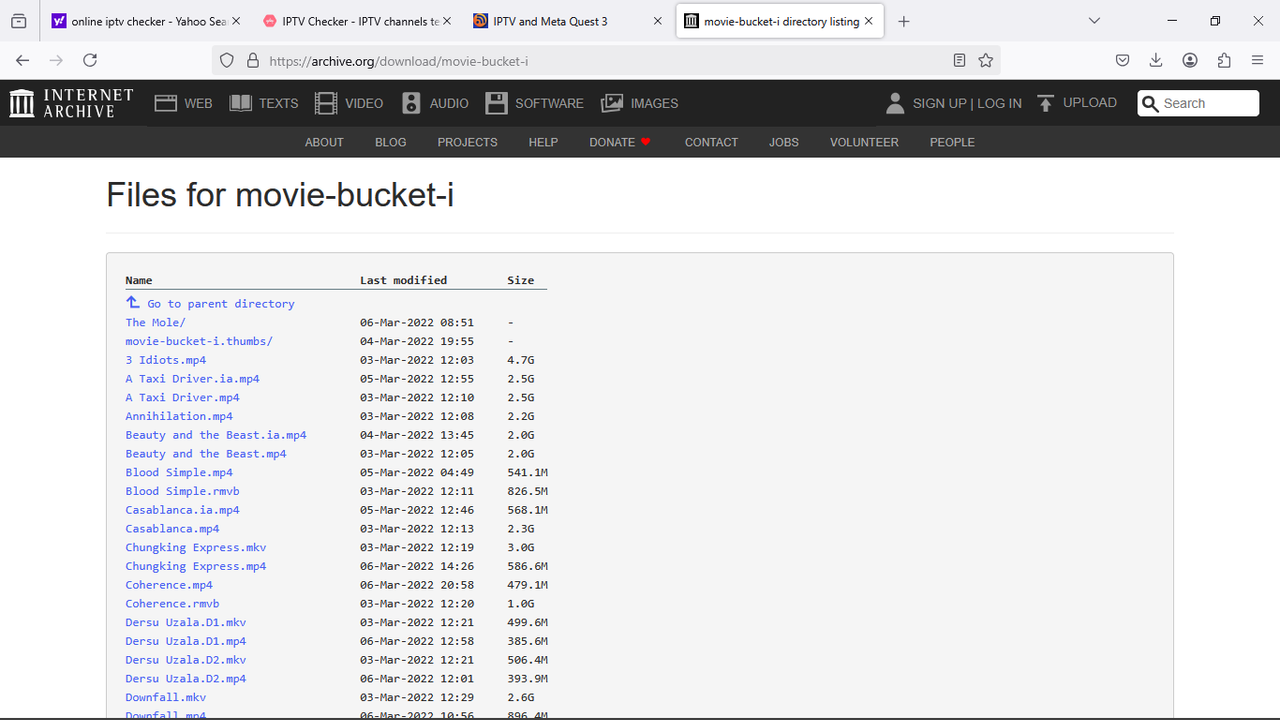This screenshot has height=720, width=1280.
Task: Open the extensions puzzle icon
Action: 1224,60
